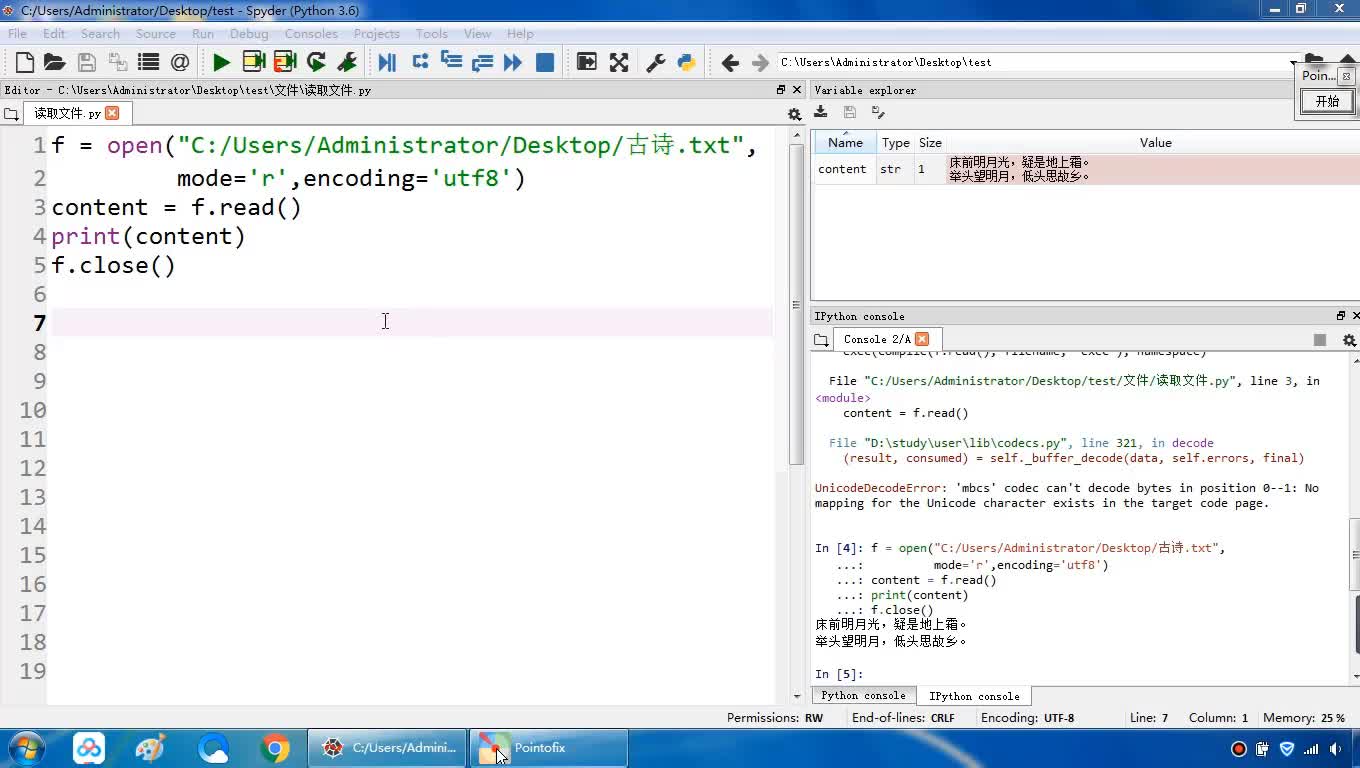Open Preferences via the wrench icon
1360x768 pixels.
pyautogui.click(x=656, y=63)
